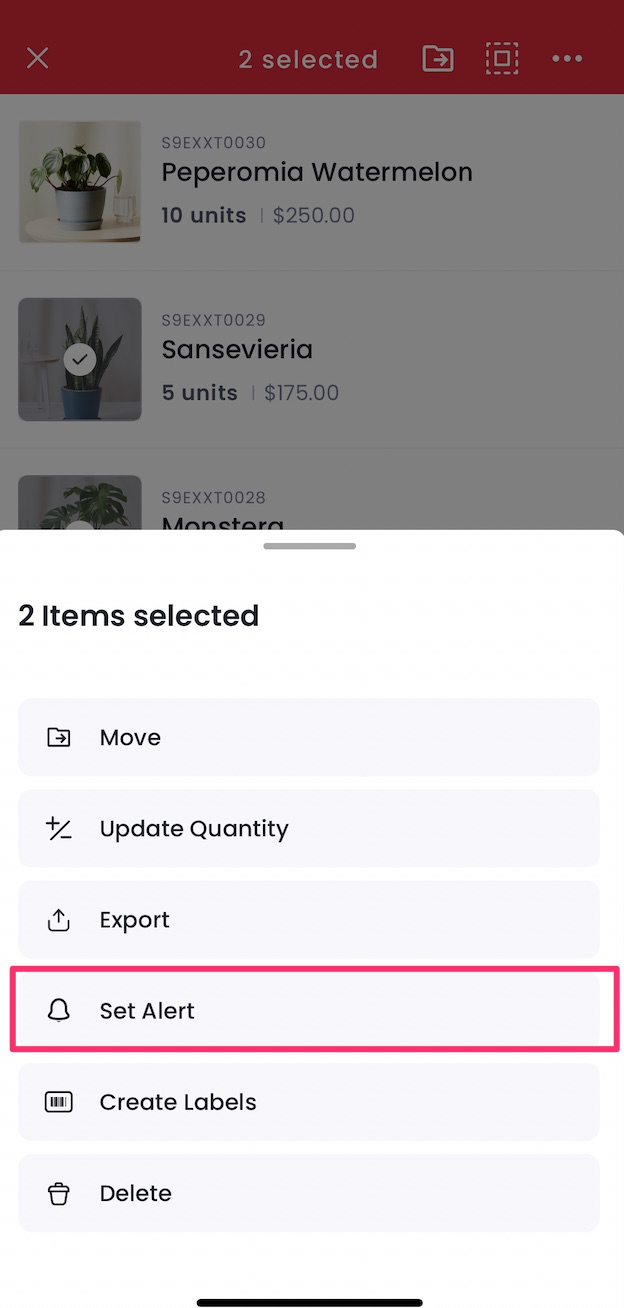Tap the X icon to cancel selection
The height and width of the screenshot is (1308, 624).
tap(37, 58)
